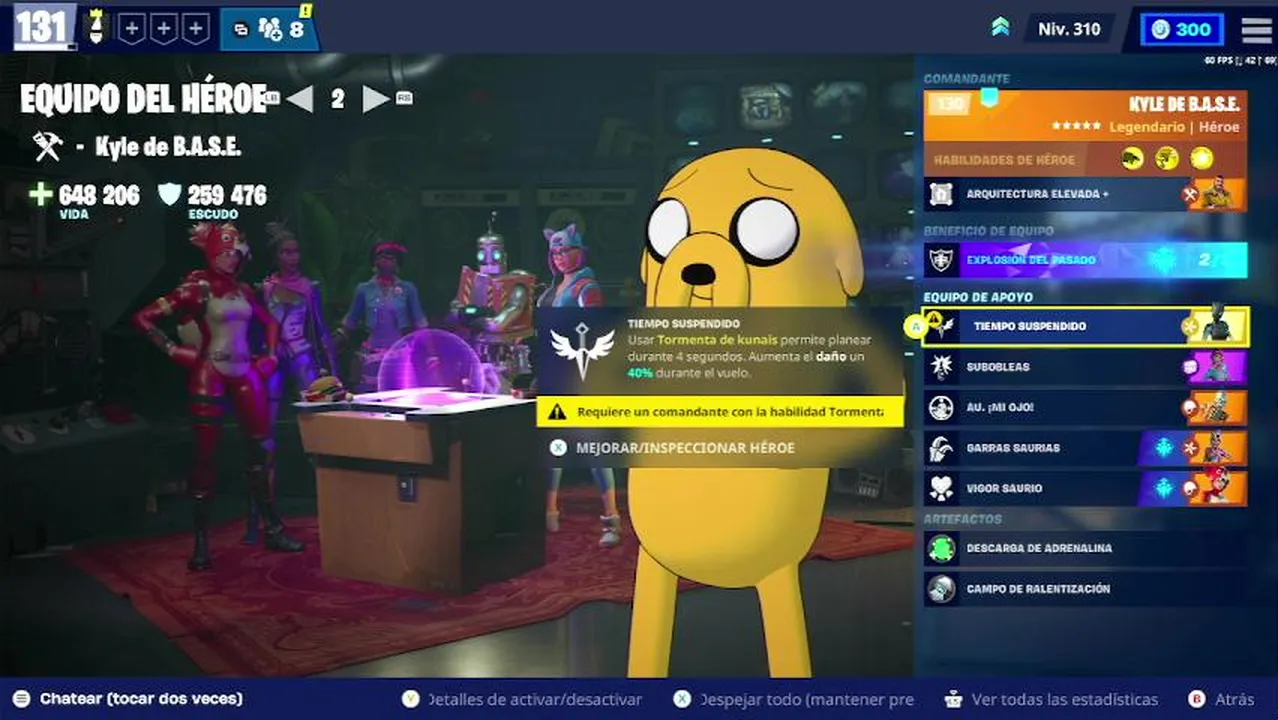This screenshot has width=1278, height=720.
Task: Click the green Descarga de Adrenalina icon
Action: click(x=941, y=548)
